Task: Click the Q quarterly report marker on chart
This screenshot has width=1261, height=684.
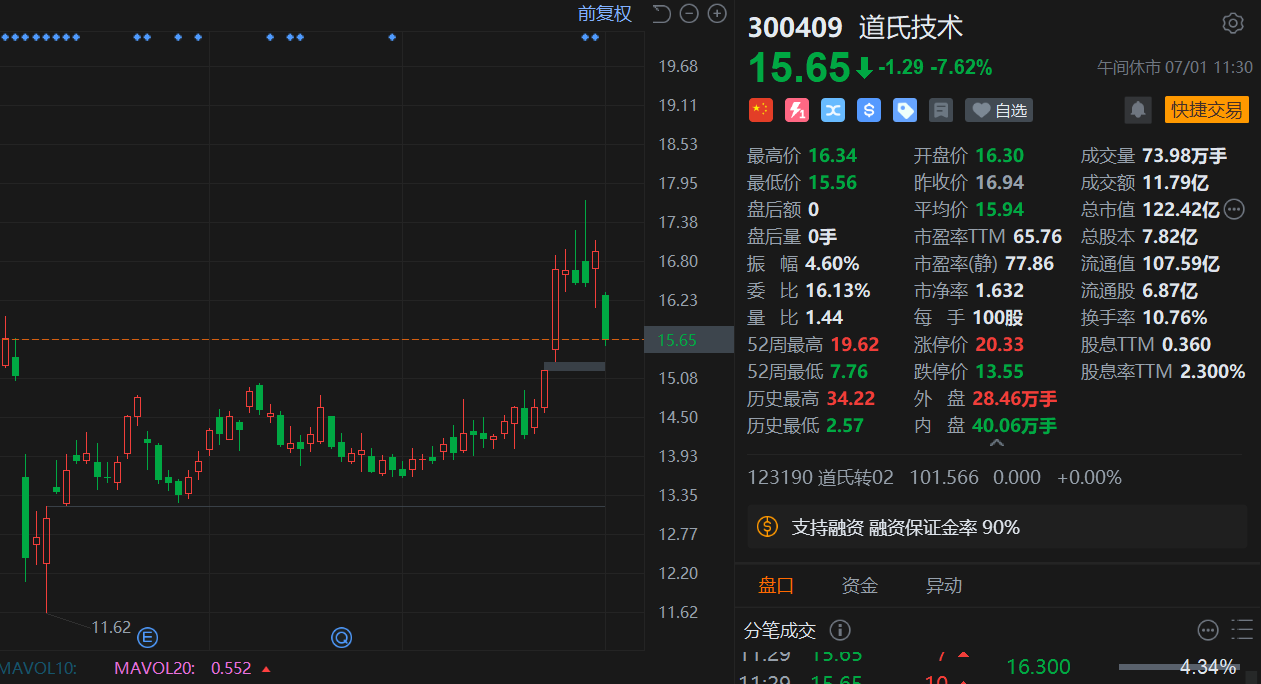Action: pos(342,636)
